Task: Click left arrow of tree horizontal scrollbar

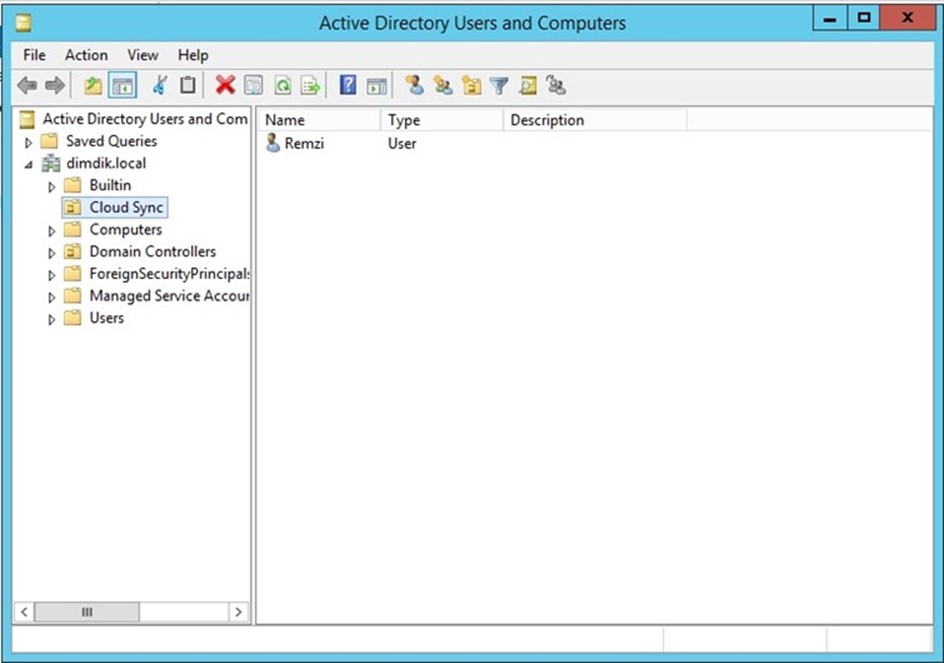Action: 23,612
